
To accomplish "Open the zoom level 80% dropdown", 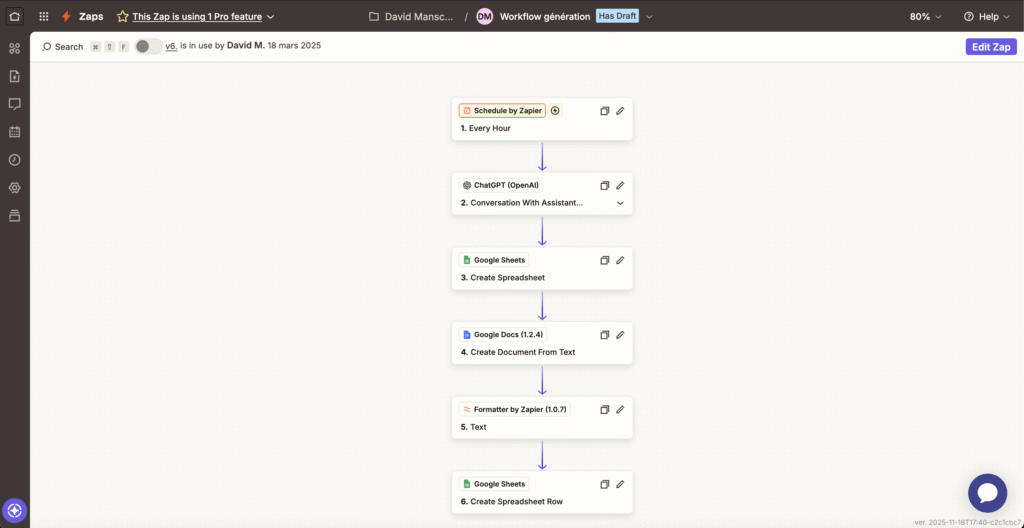I will [x=925, y=17].
